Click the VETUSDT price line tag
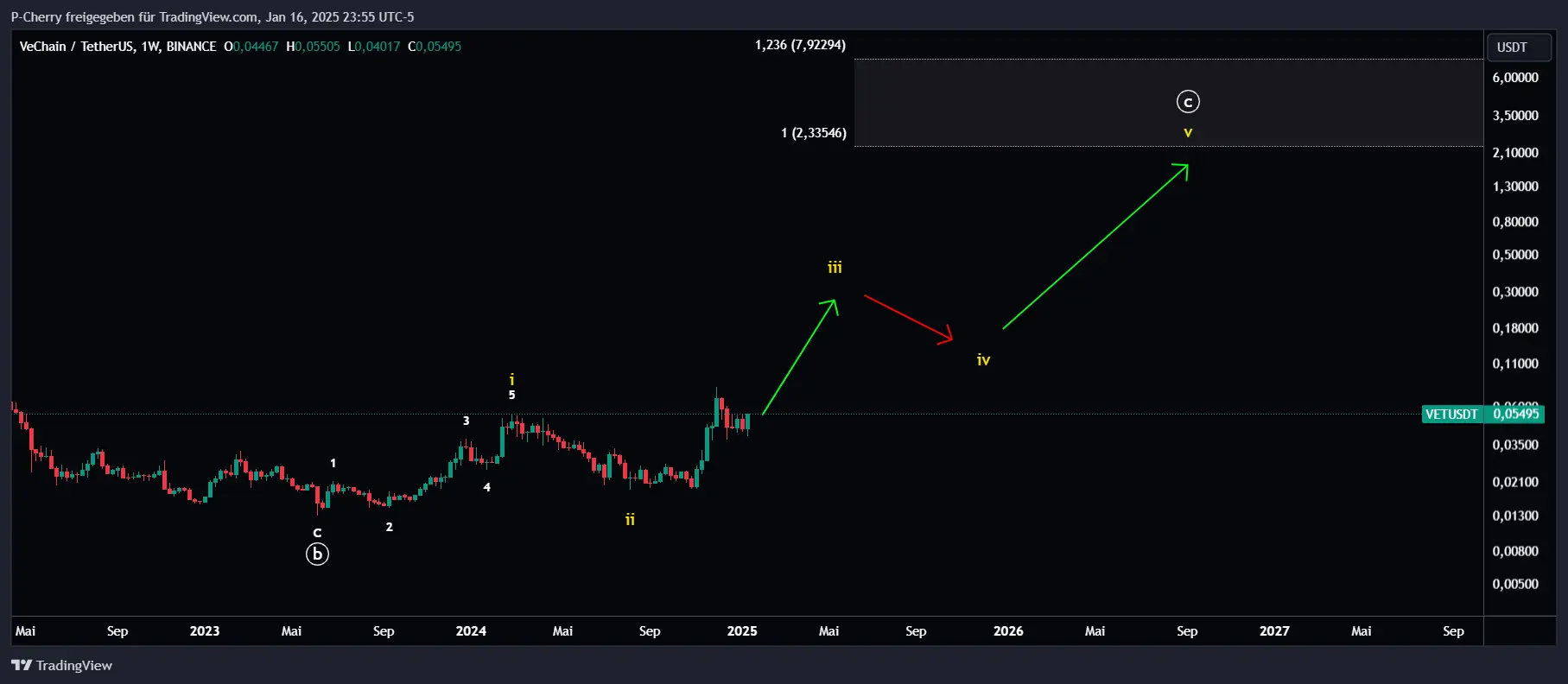This screenshot has width=1568, height=684. 1451,415
